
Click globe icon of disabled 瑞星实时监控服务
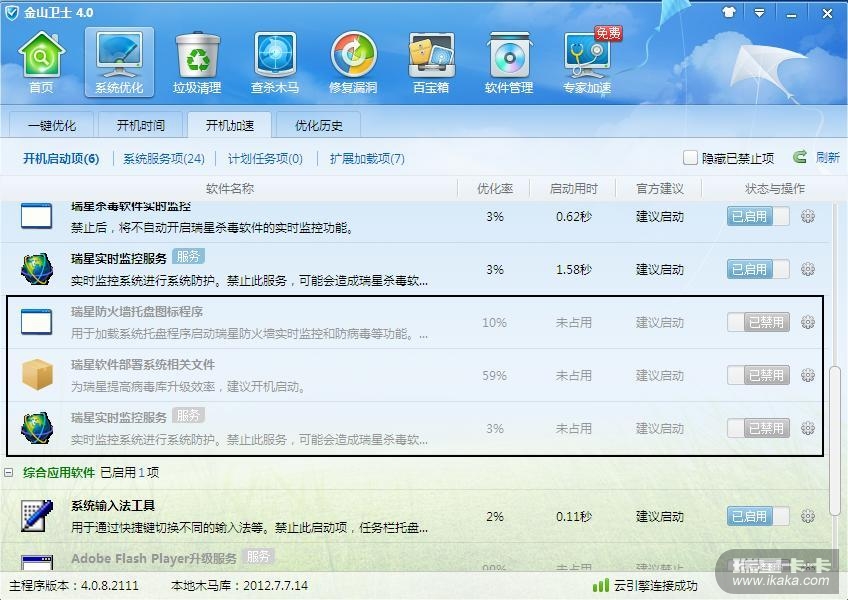point(37,428)
